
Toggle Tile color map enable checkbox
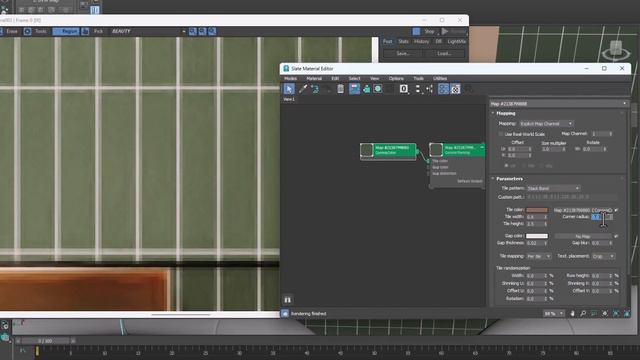[616, 210]
